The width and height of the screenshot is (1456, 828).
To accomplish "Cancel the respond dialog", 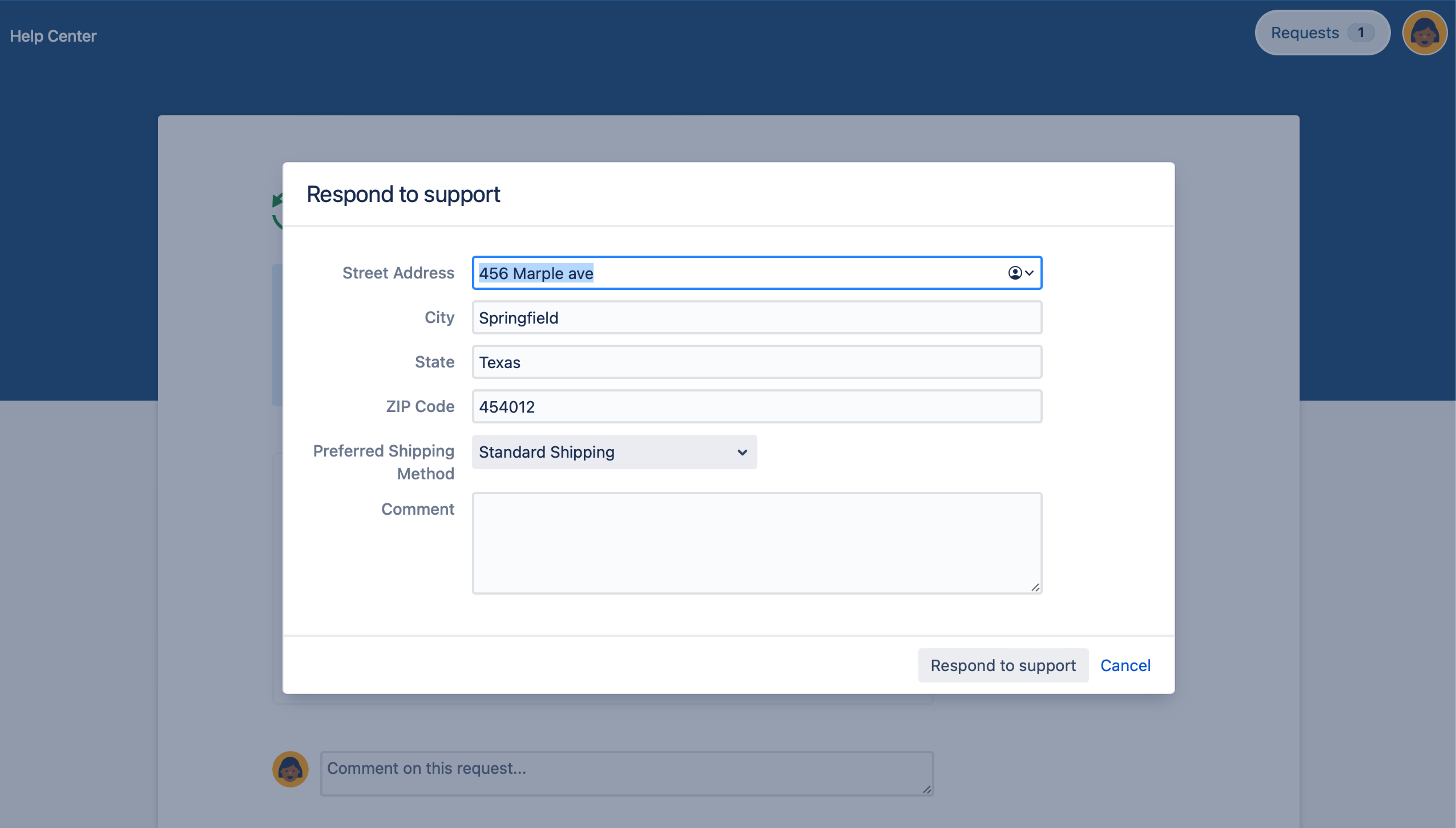I will (x=1125, y=665).
